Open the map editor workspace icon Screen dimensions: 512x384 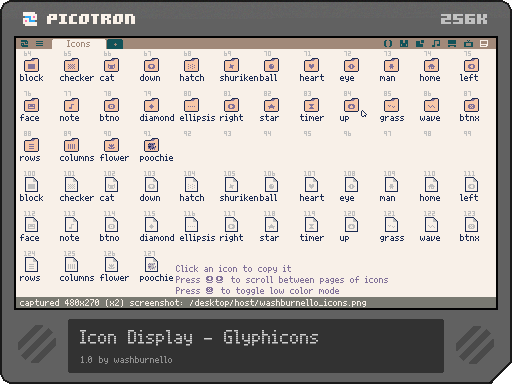click(420, 43)
